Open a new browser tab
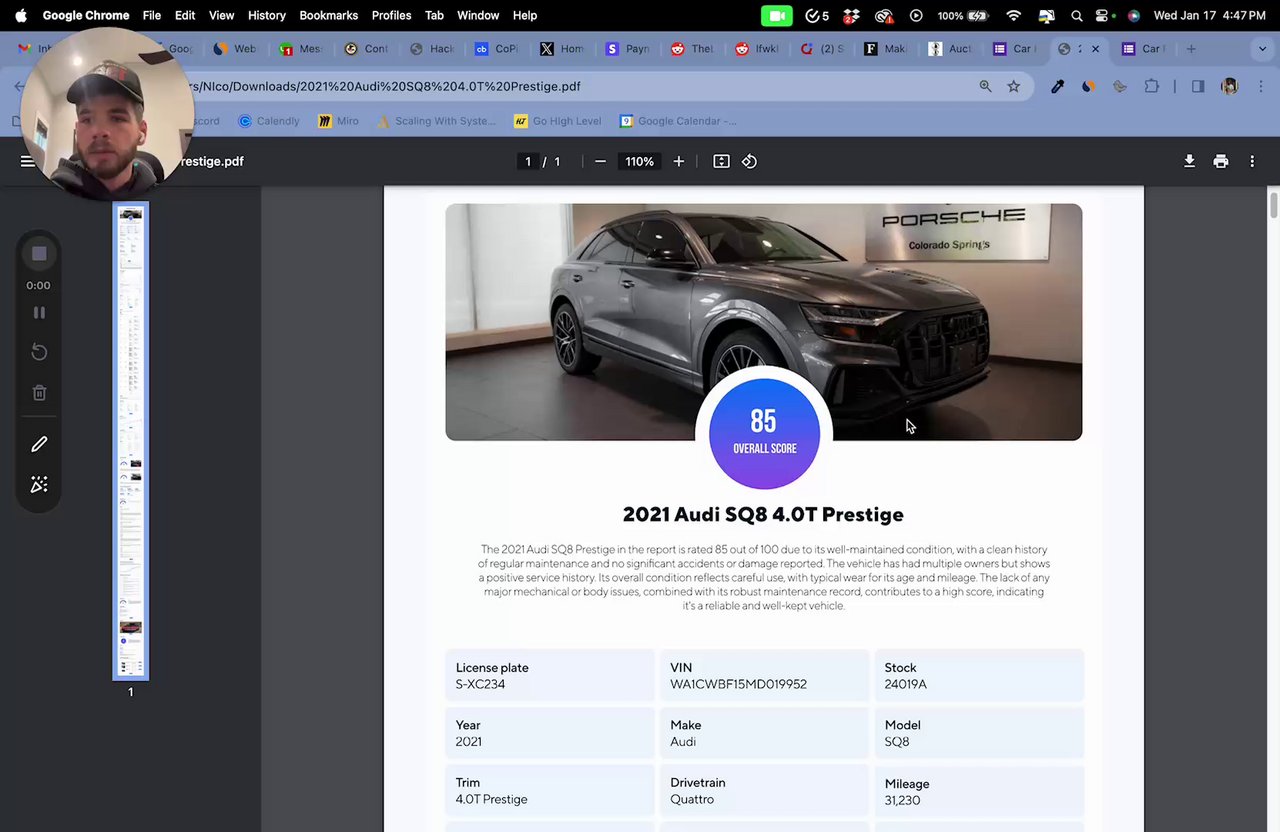Image resolution: width=1280 pixels, height=832 pixels. pos(1190,49)
